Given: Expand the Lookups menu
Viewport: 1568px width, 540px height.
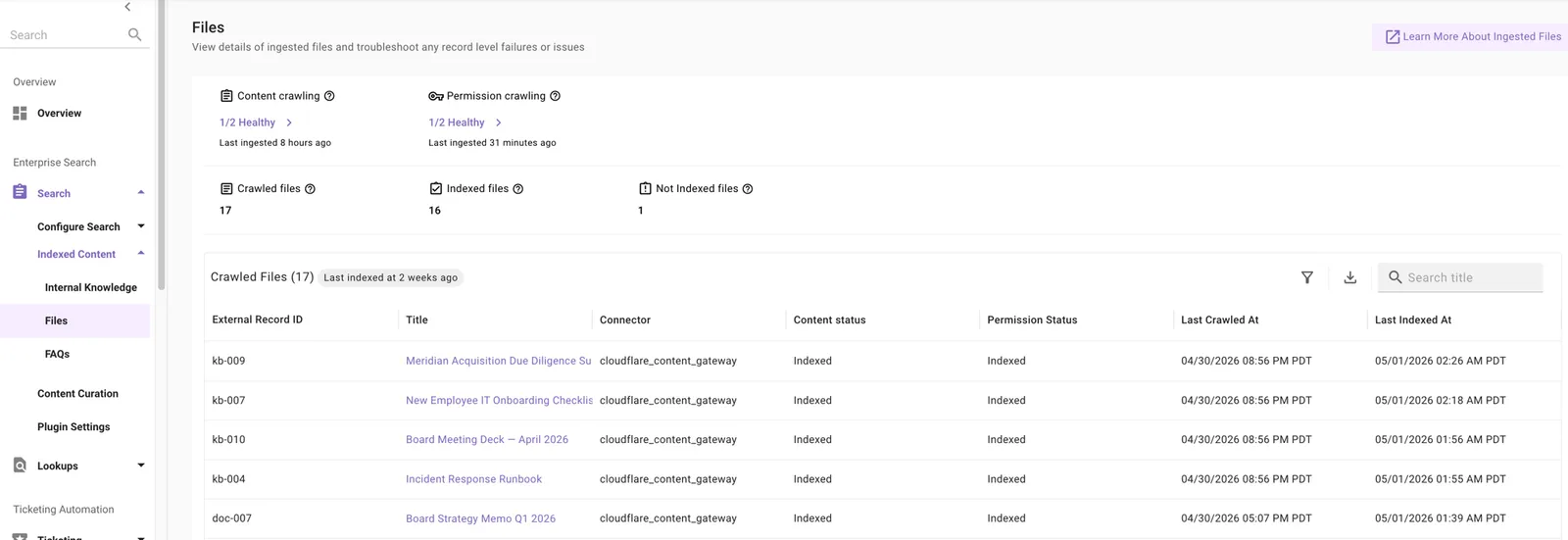Looking at the screenshot, I should coord(141,466).
